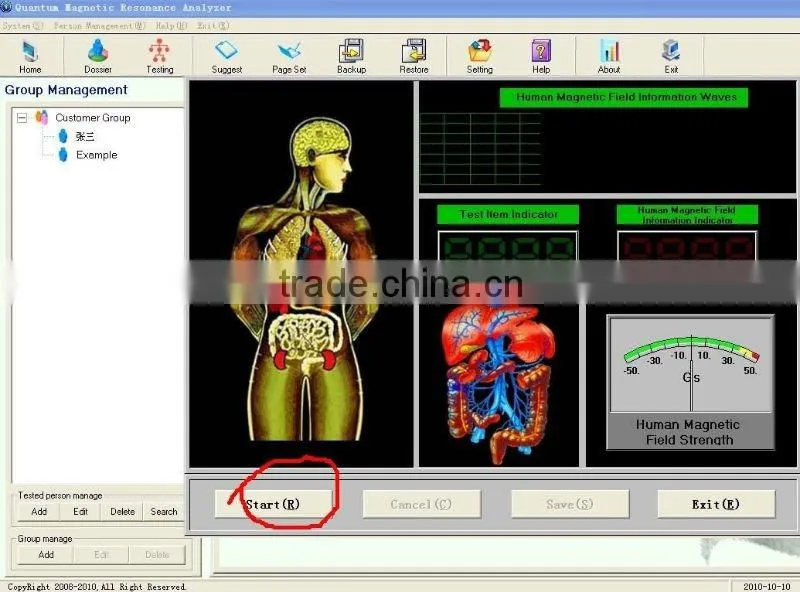Click Edit under Group manage
This screenshot has width=800, height=592.
(x=101, y=554)
